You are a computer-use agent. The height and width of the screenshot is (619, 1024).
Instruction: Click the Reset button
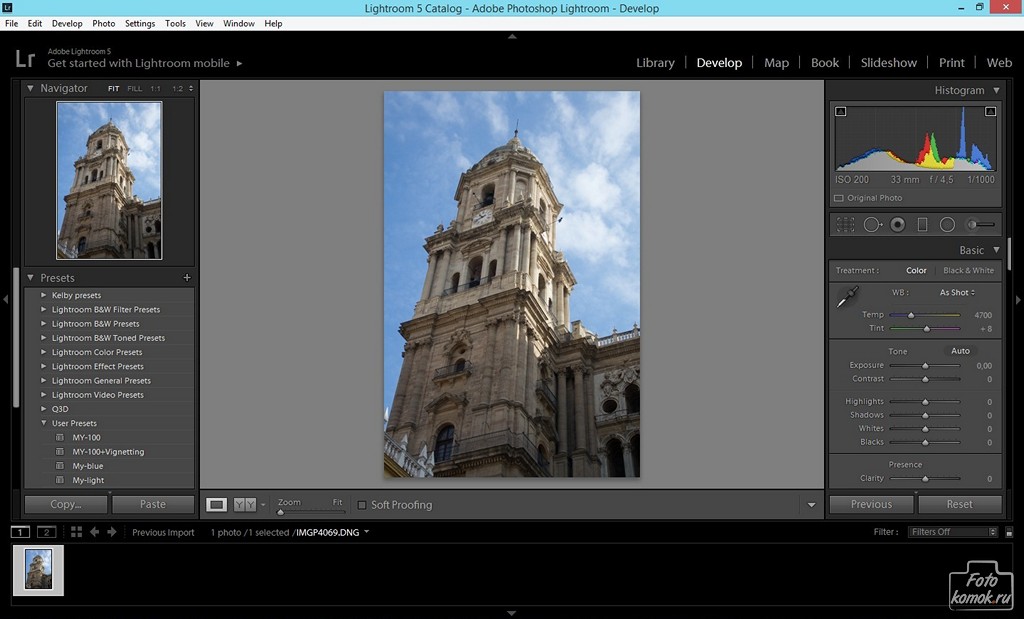coord(959,504)
